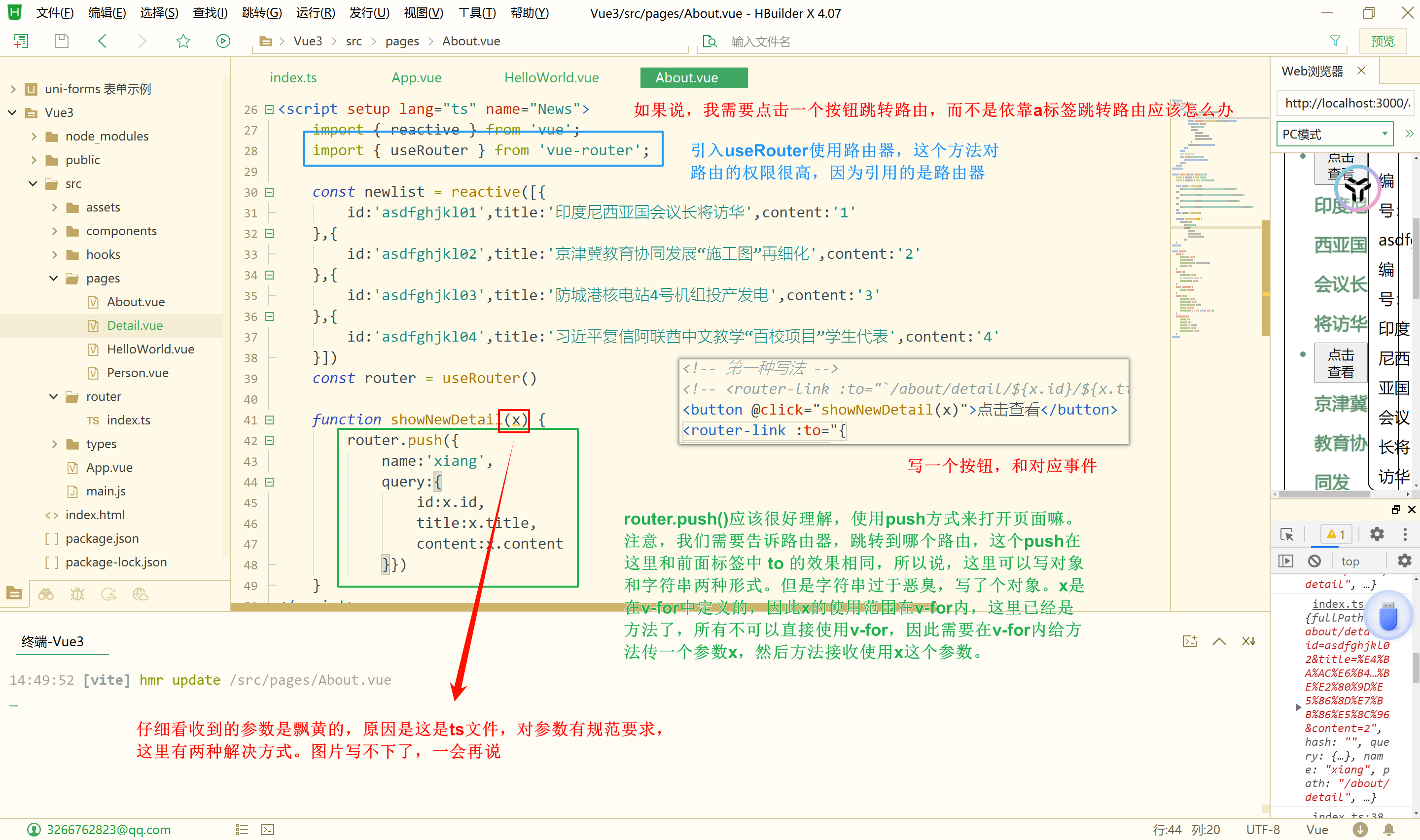The image size is (1420, 840).
Task: Toggle code fold at line 26
Action: pos(269,109)
